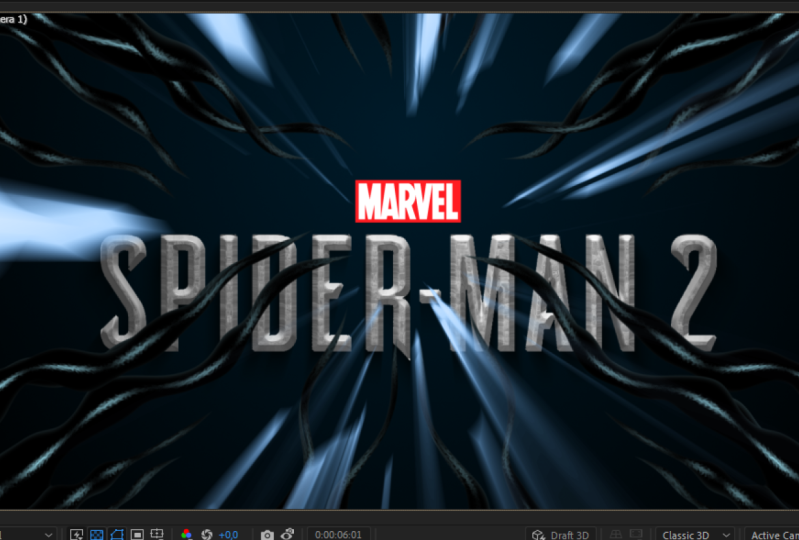Show last snapshot icon
Viewport: 799px width, 540px height.
pyautogui.click(x=287, y=534)
